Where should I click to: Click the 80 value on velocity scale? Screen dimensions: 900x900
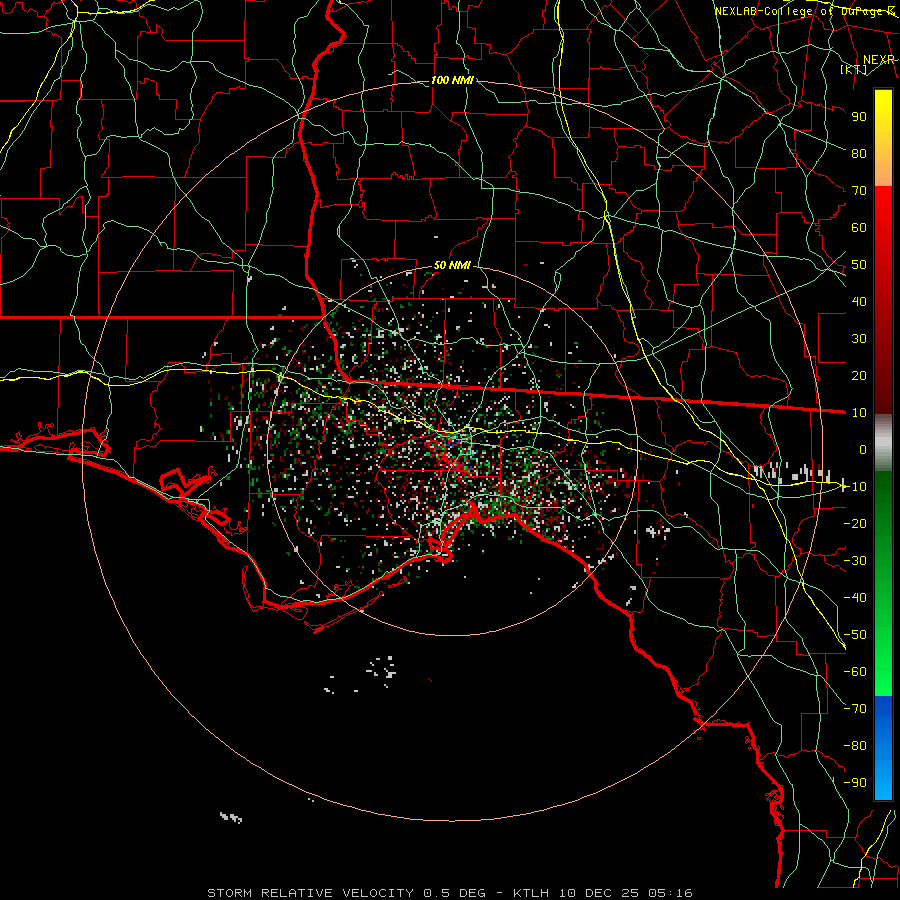pyautogui.click(x=859, y=154)
